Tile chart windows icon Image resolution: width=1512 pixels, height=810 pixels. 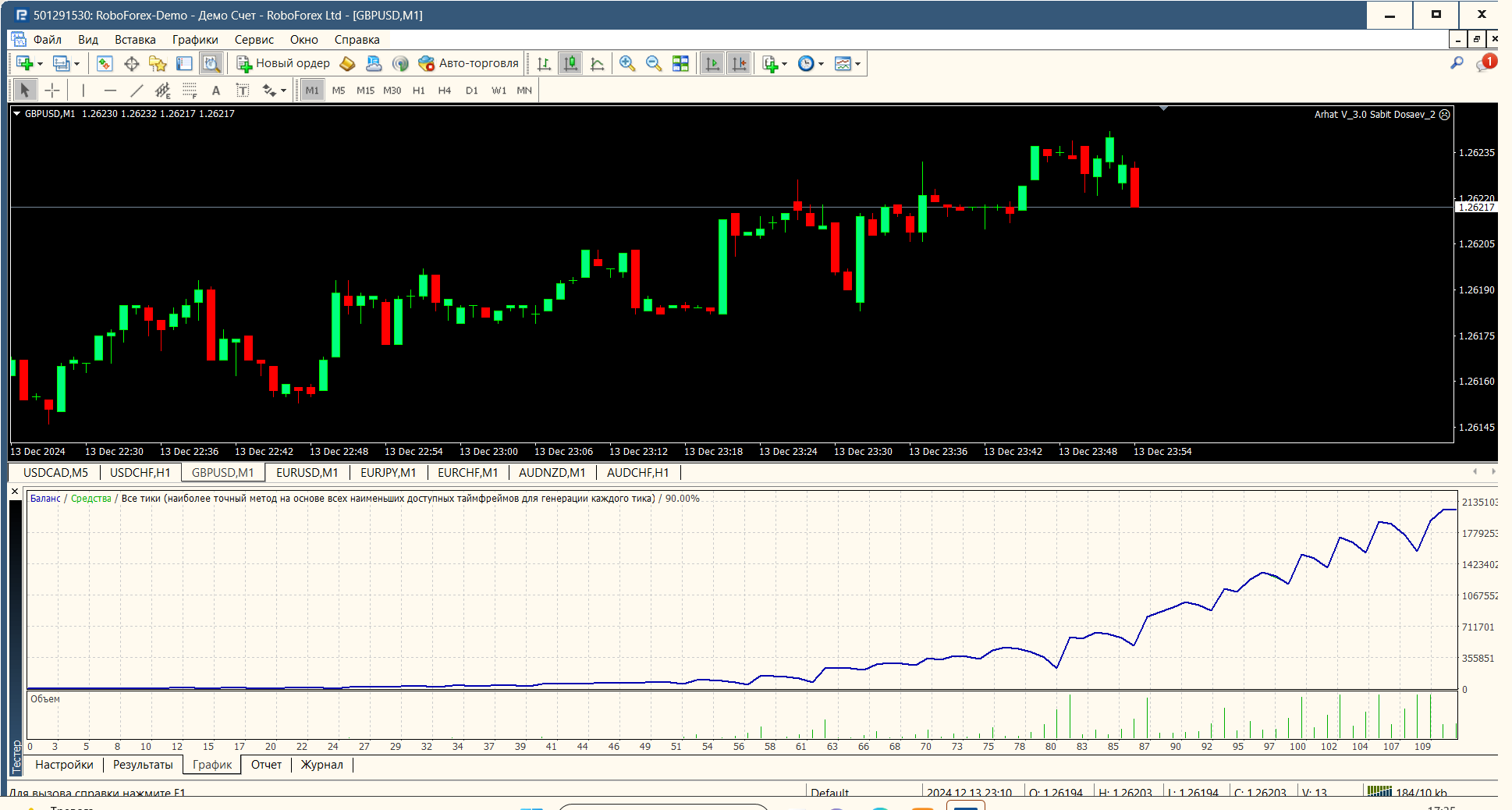[680, 63]
